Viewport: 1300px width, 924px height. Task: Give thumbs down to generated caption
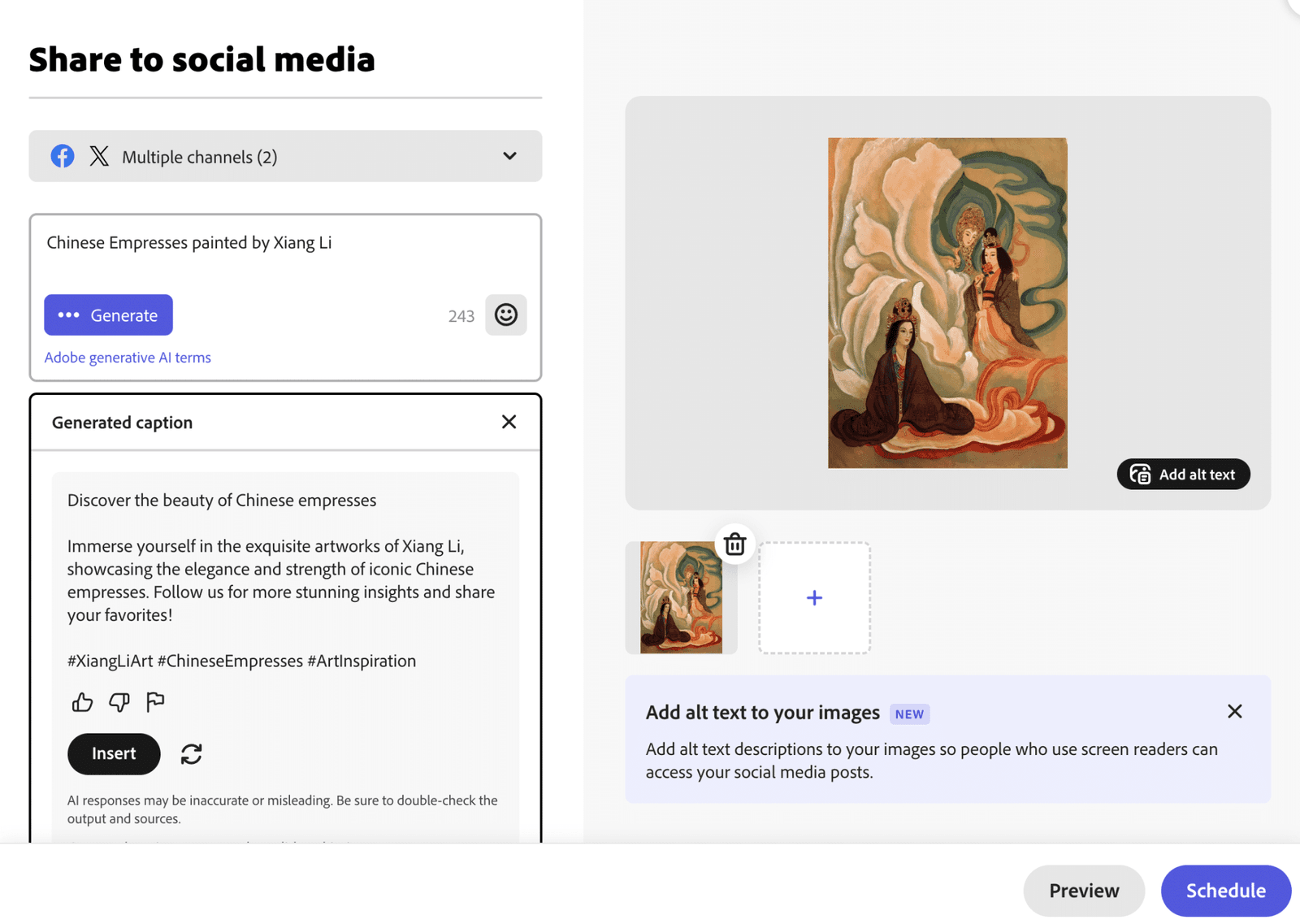119,702
